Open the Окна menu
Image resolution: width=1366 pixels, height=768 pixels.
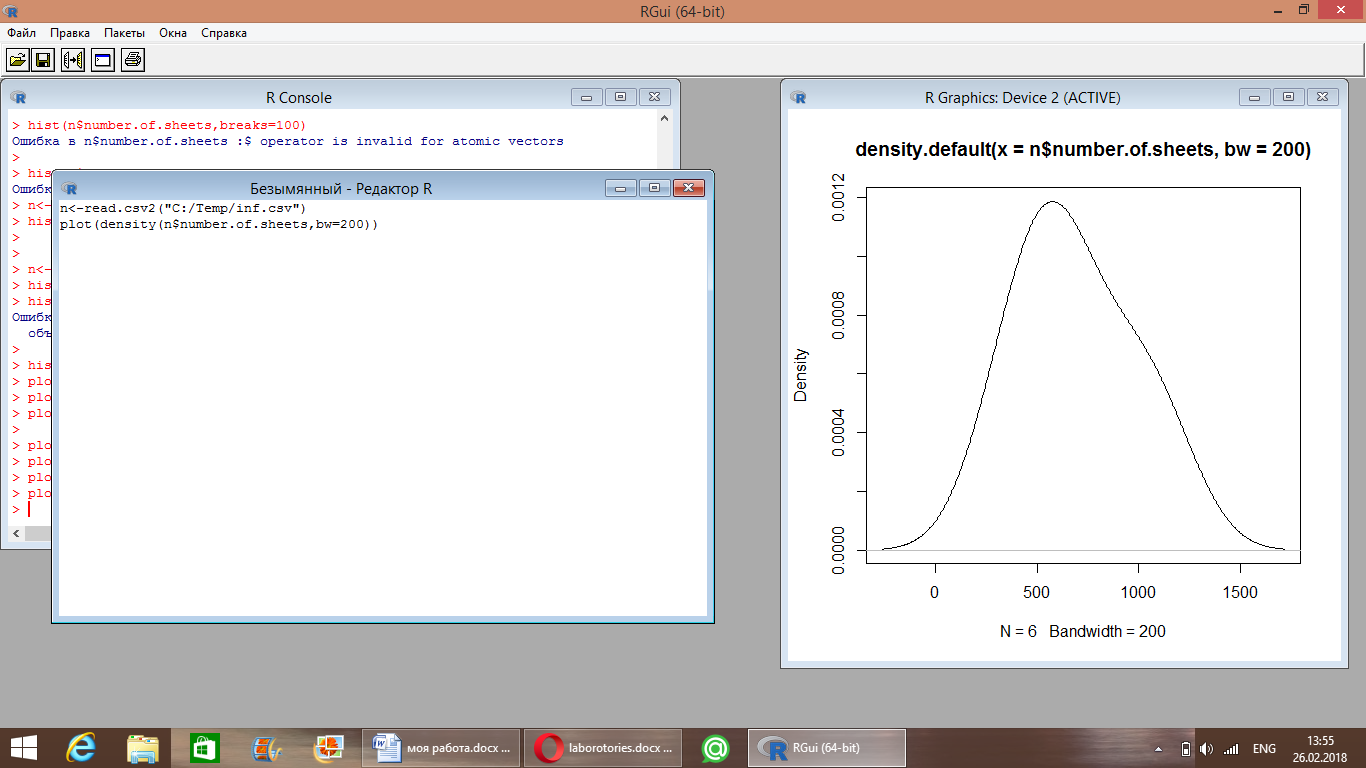tap(173, 33)
